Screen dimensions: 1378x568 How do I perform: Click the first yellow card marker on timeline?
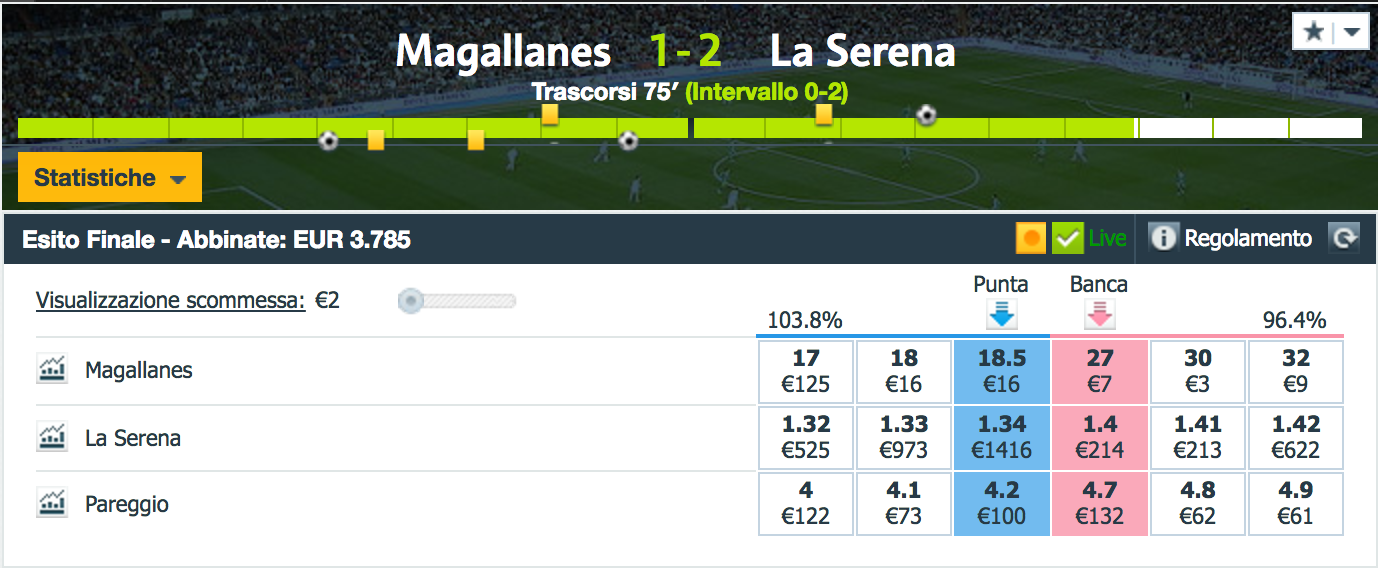[376, 140]
